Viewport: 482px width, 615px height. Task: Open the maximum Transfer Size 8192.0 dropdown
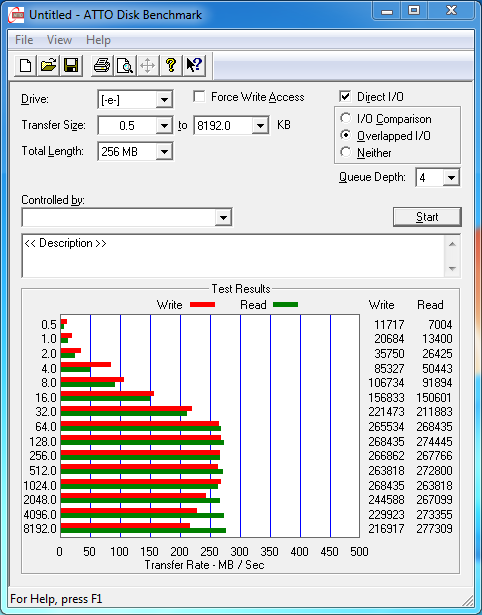(x=260, y=126)
